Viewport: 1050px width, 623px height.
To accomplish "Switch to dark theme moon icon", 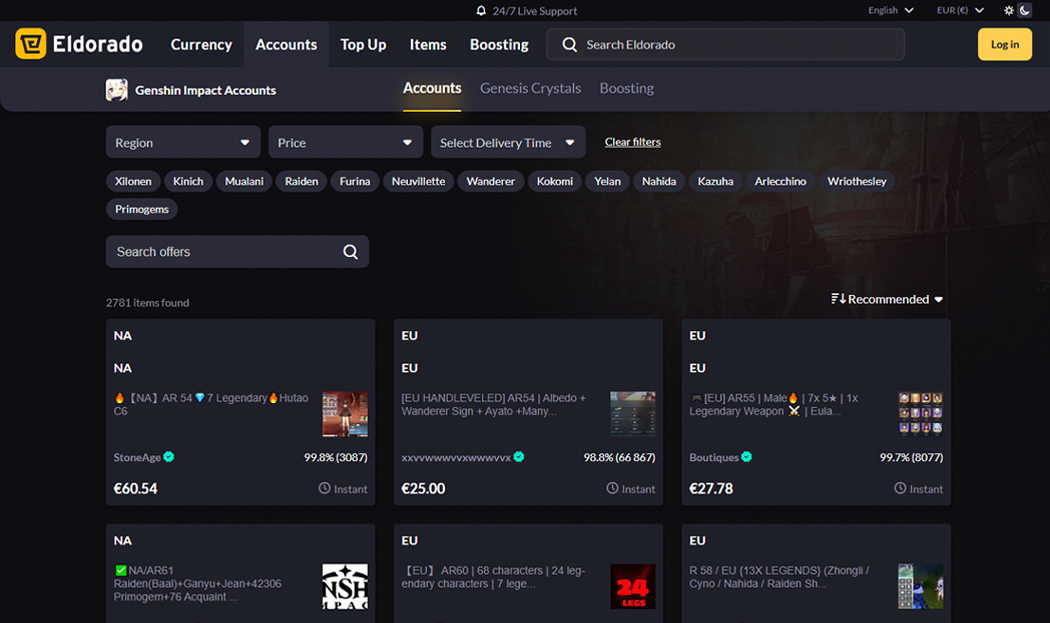I will (x=1025, y=10).
